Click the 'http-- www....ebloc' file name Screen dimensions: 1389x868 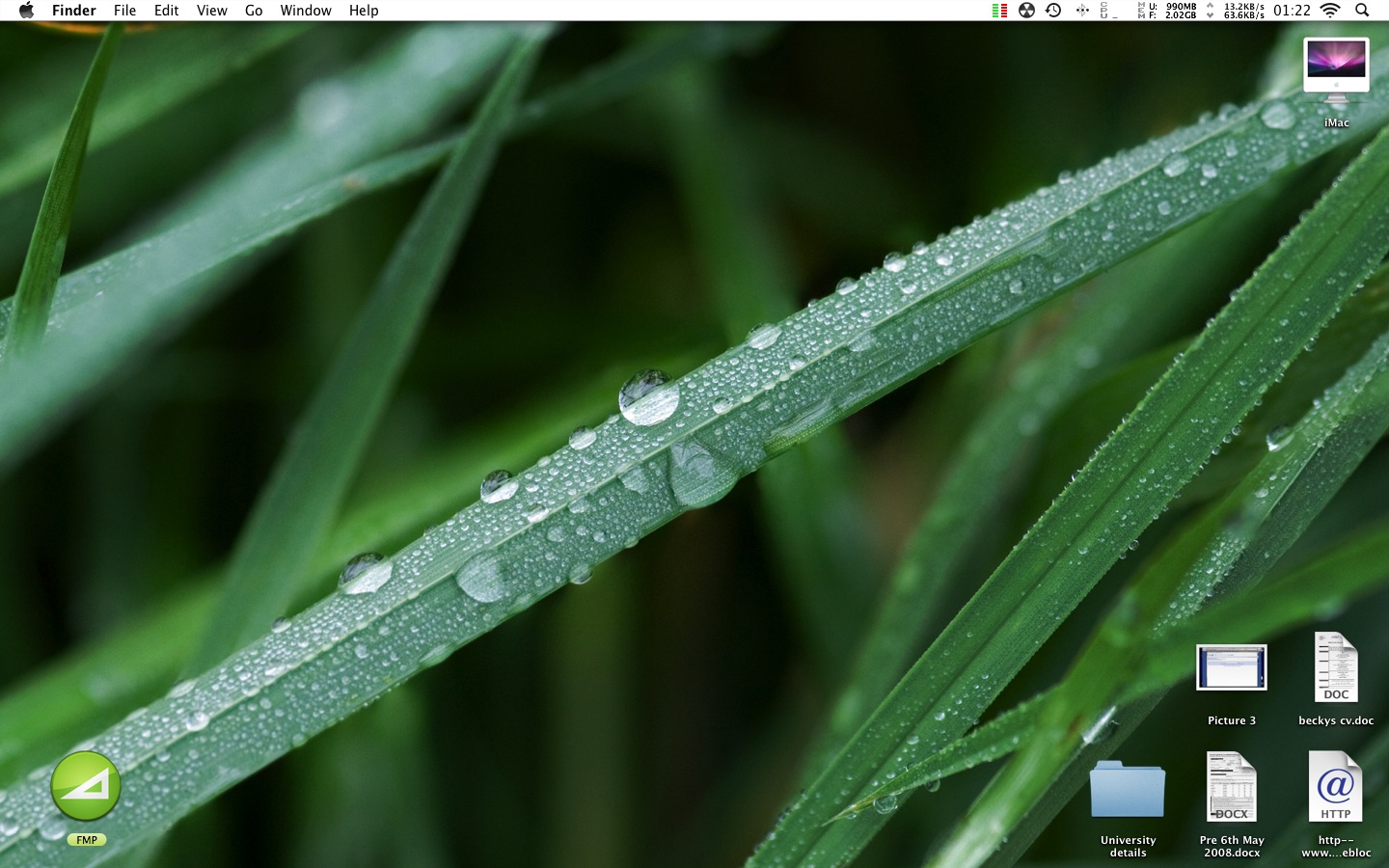pyautogui.click(x=1336, y=846)
